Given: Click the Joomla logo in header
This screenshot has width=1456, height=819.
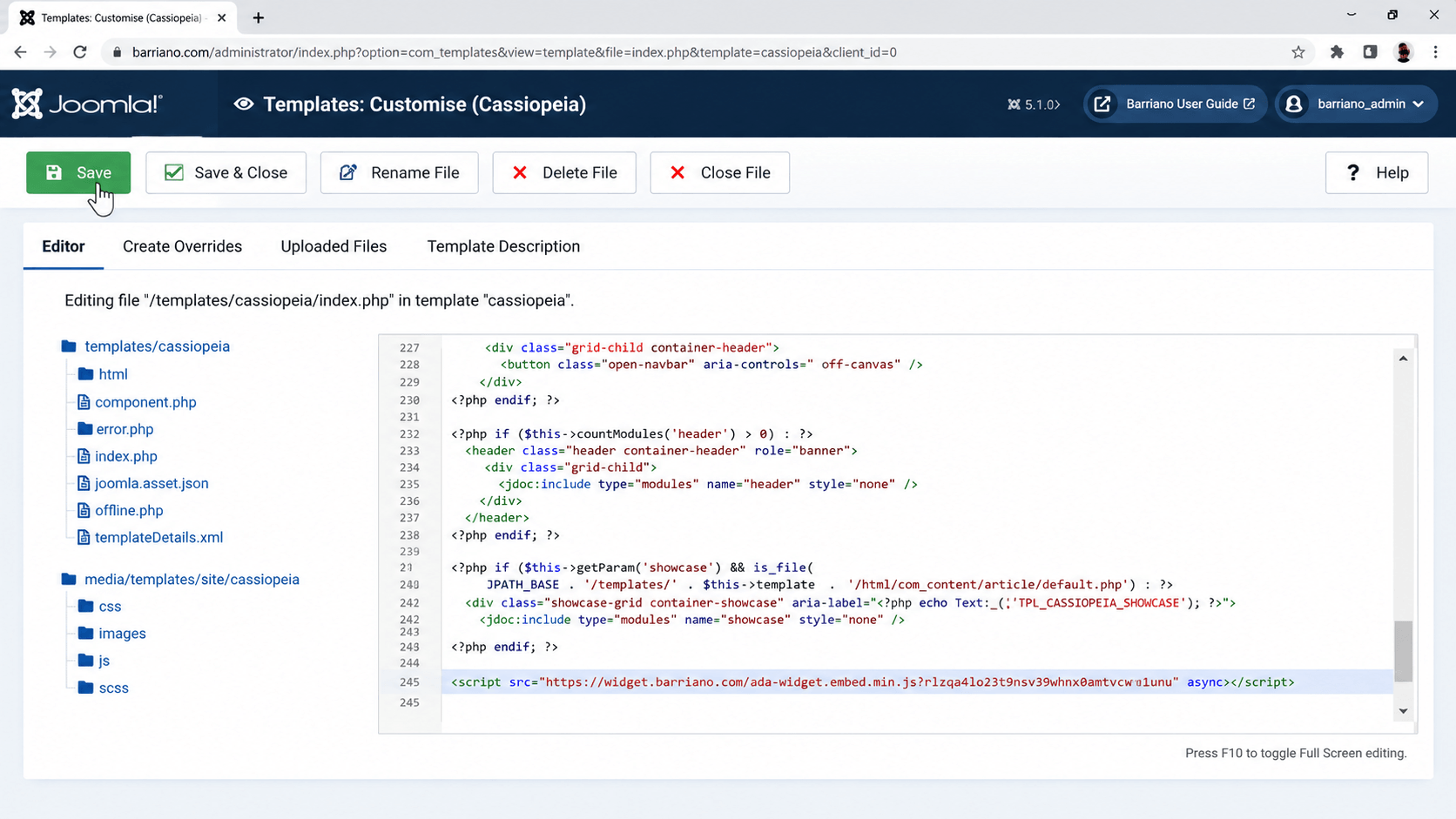Looking at the screenshot, I should [87, 104].
